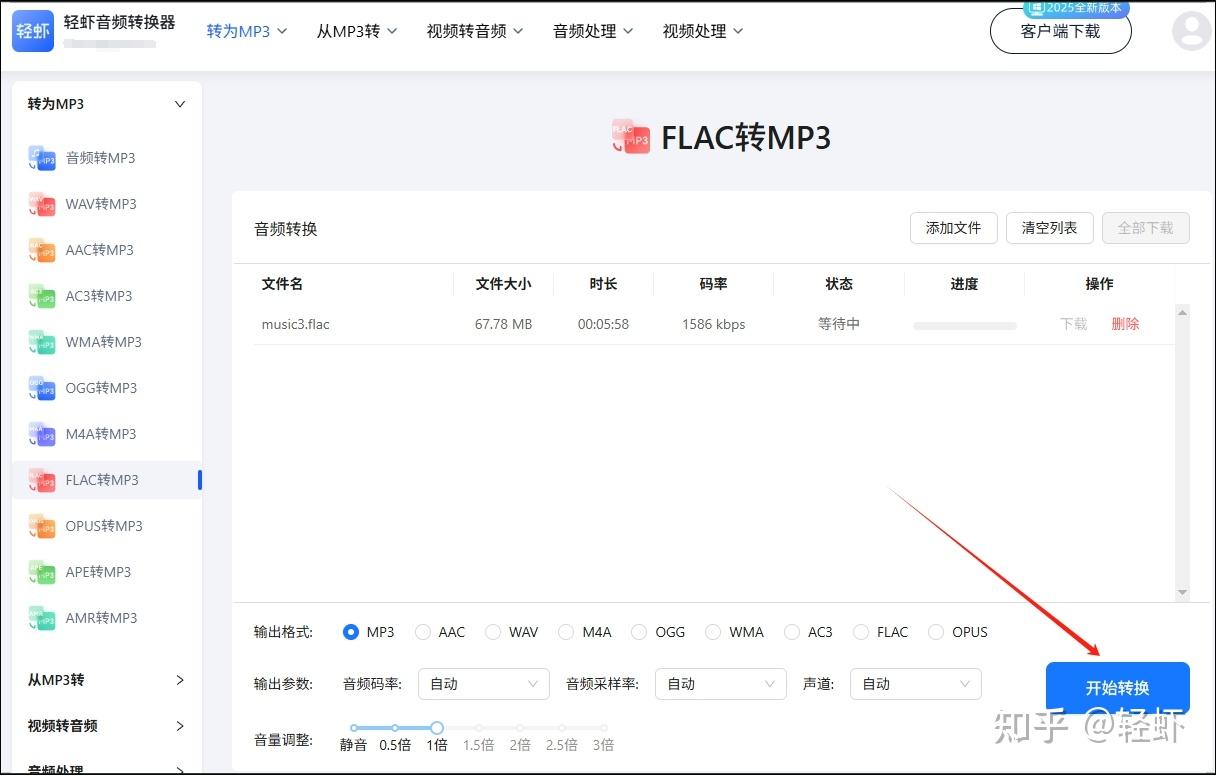The height and width of the screenshot is (775, 1216).
Task: Click the 1586 kbps bitrate cell
Action: 713,324
